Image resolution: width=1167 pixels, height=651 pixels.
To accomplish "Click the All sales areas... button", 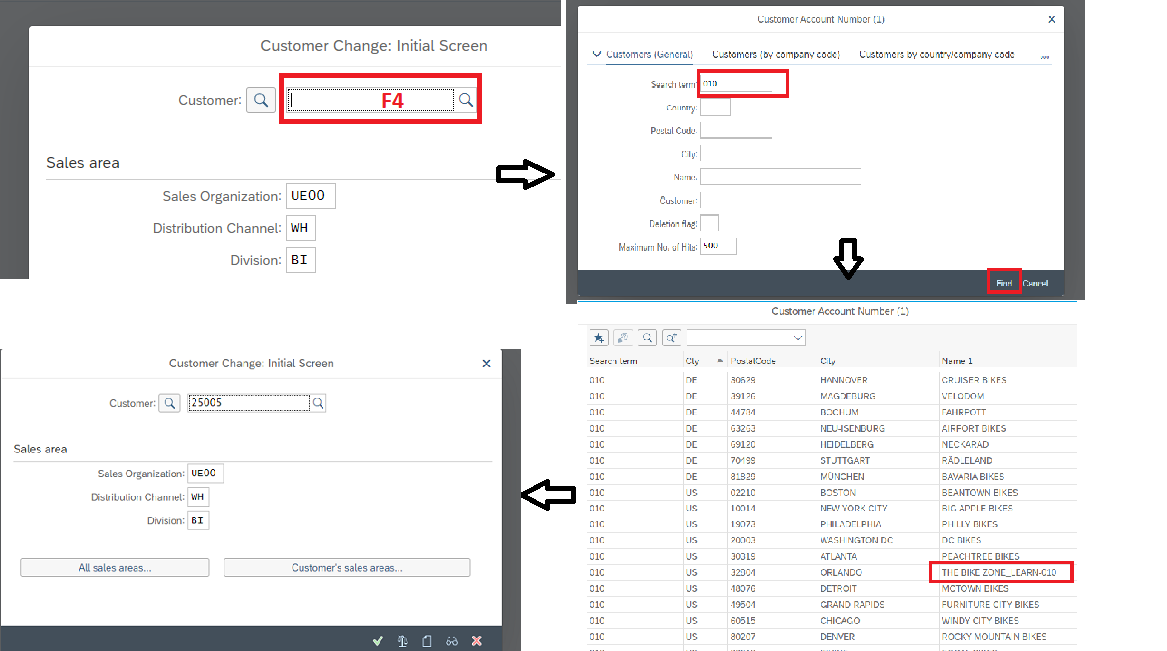I will (x=115, y=568).
